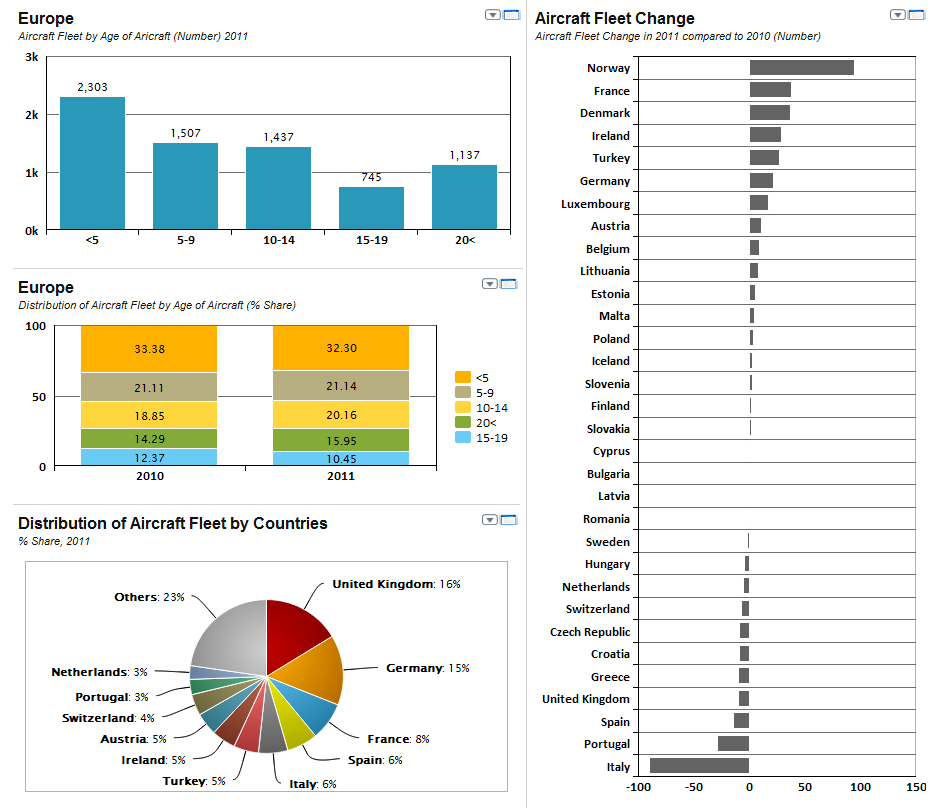The width and height of the screenshot is (935, 808).
Task: Open dropdown menu of Europe % Share panel
Action: click(490, 284)
